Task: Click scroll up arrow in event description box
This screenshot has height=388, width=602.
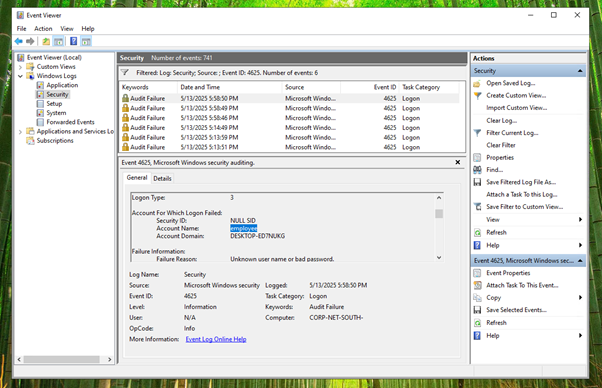Action: tap(439, 198)
